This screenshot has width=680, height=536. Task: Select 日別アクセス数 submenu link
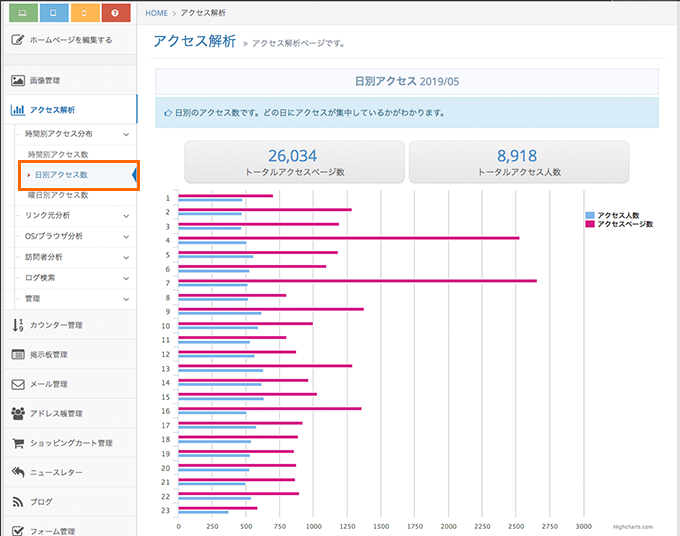(61, 175)
